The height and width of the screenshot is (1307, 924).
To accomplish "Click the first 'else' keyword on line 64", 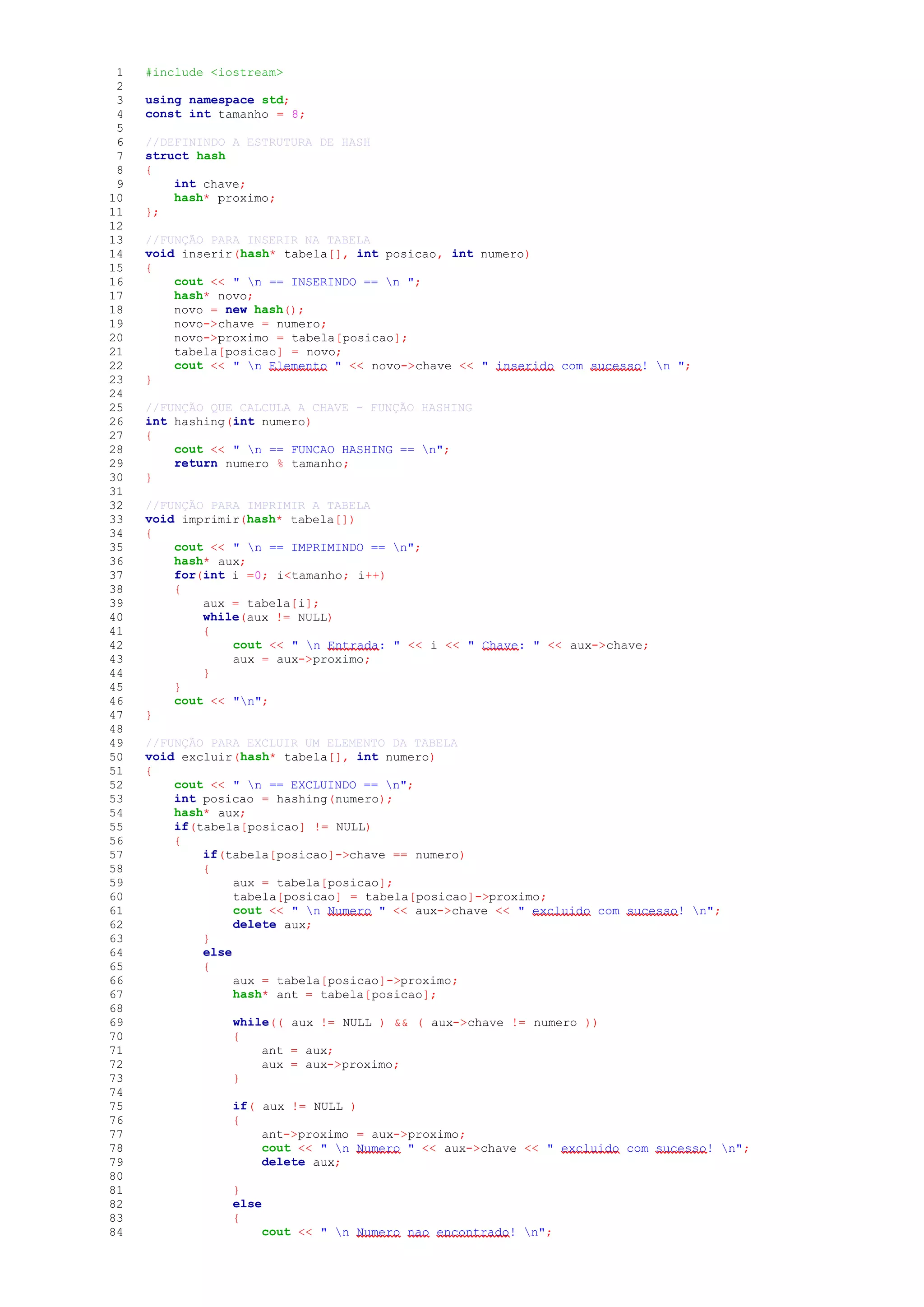I will pyautogui.click(x=217, y=952).
